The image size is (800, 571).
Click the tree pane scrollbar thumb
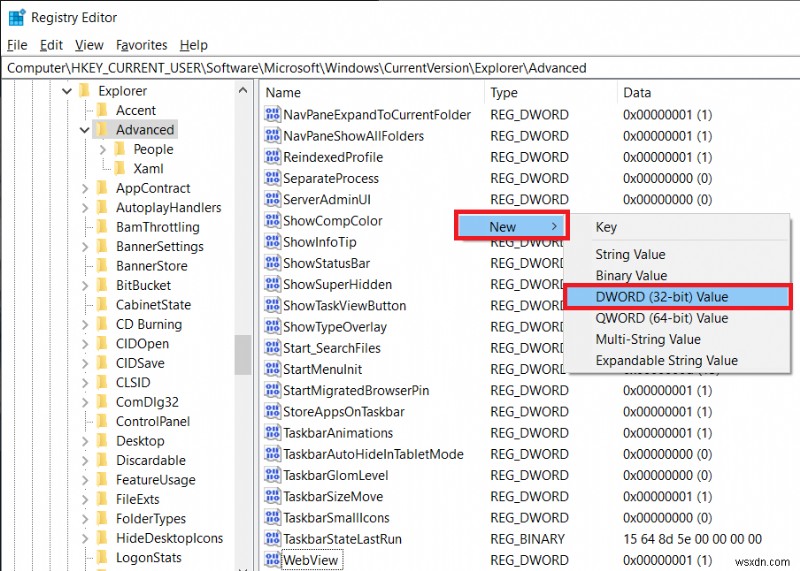[x=243, y=355]
